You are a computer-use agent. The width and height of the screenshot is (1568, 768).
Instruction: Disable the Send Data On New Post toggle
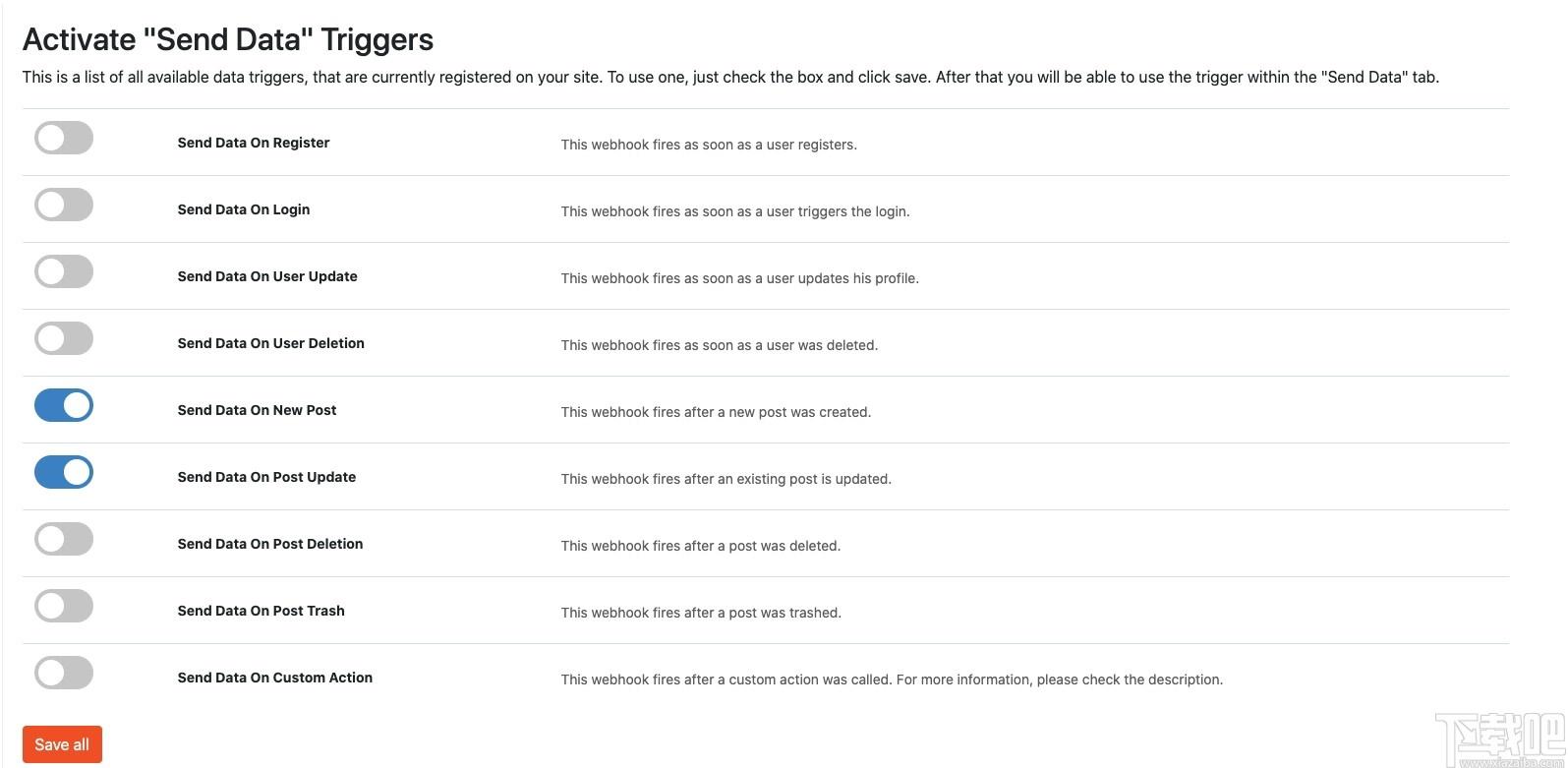click(64, 405)
